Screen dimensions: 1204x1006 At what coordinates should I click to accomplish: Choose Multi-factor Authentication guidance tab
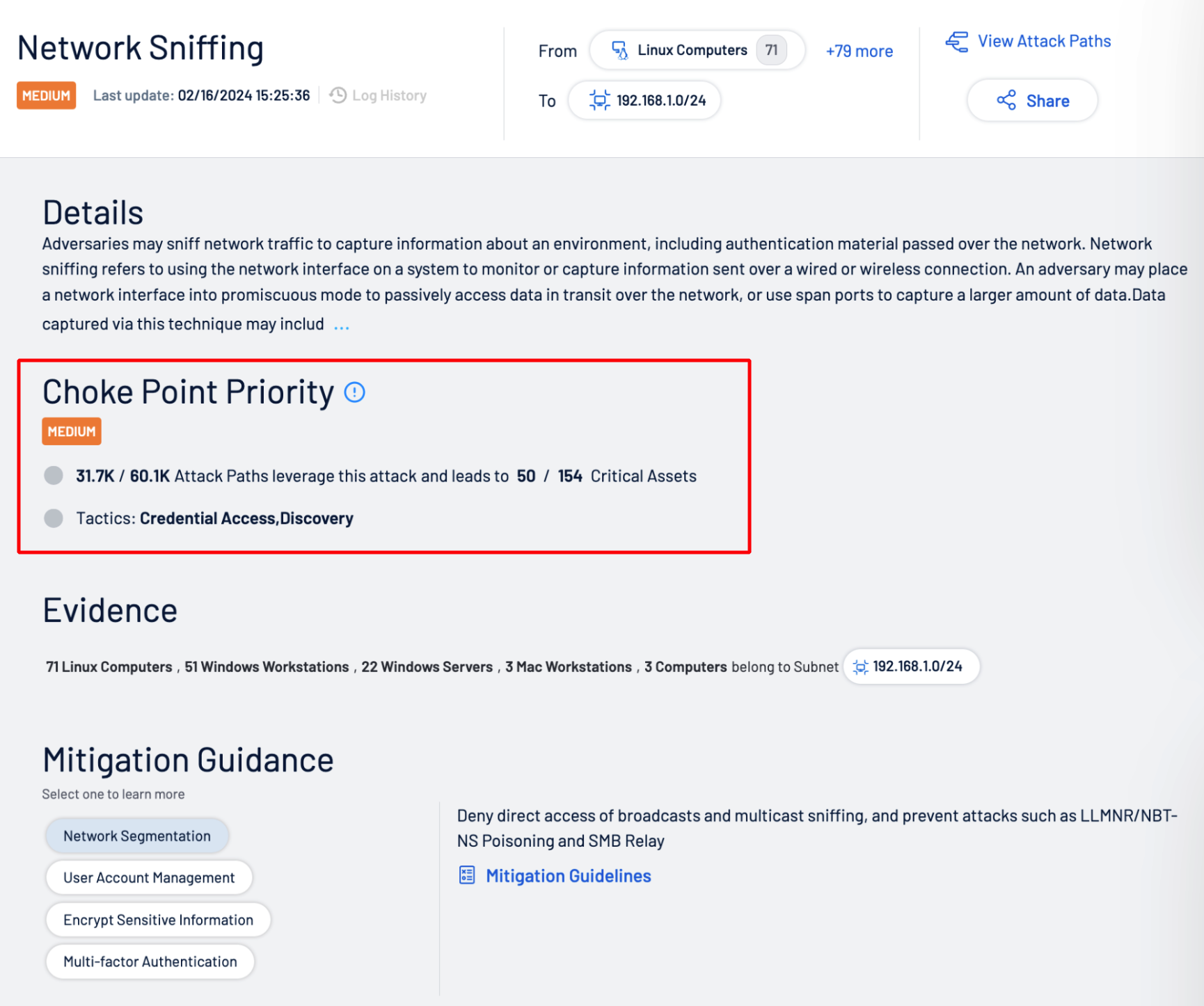150,961
